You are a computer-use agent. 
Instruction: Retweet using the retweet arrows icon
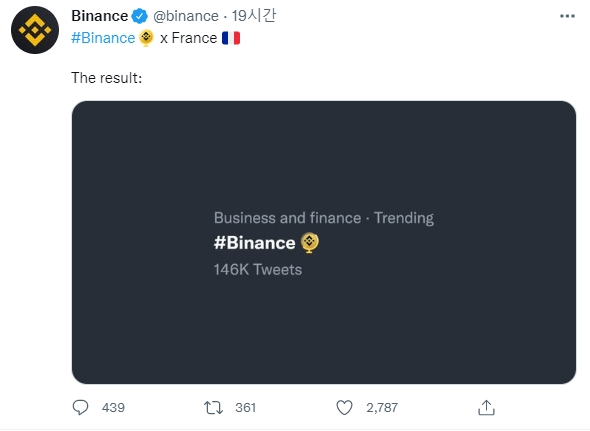(x=213, y=408)
